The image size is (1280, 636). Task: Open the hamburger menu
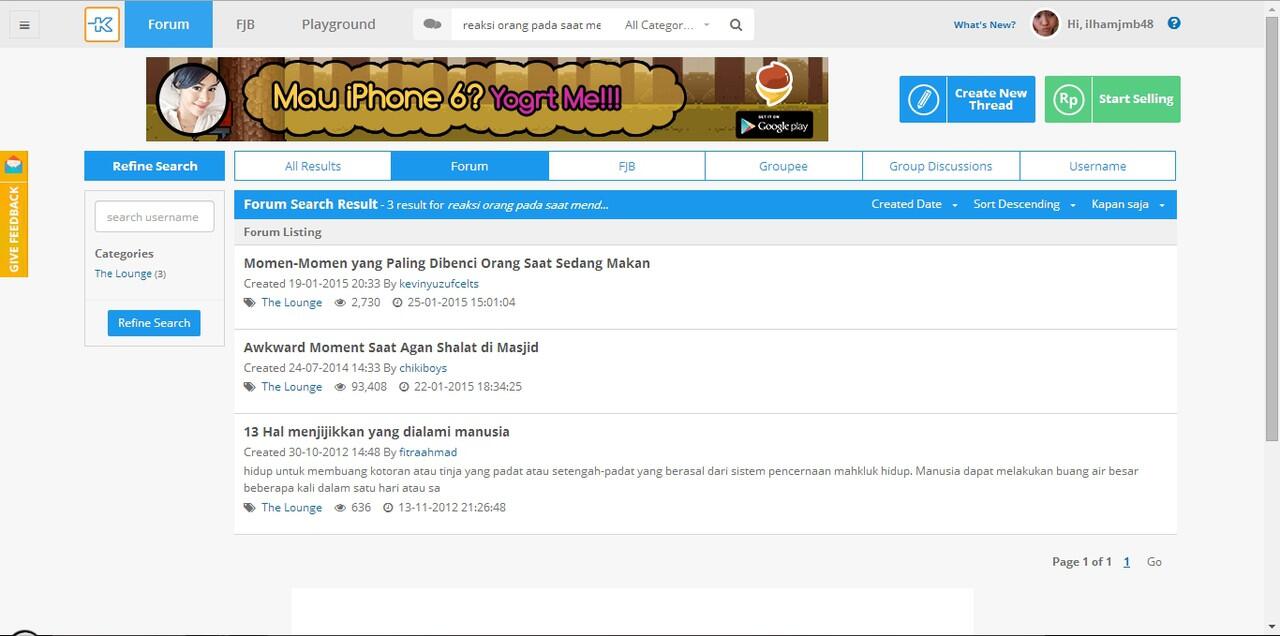(x=24, y=25)
